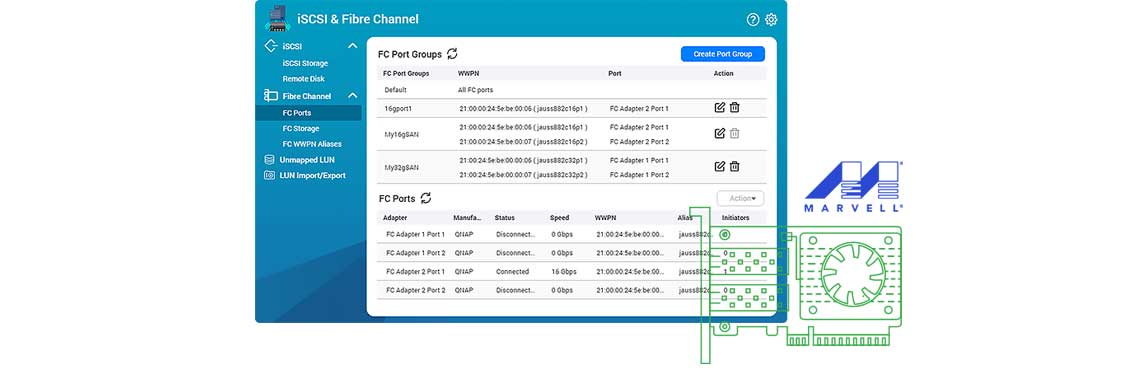Edit the My32gSAN port group
Image resolution: width=1140 pixels, height=376 pixels.
point(720,167)
